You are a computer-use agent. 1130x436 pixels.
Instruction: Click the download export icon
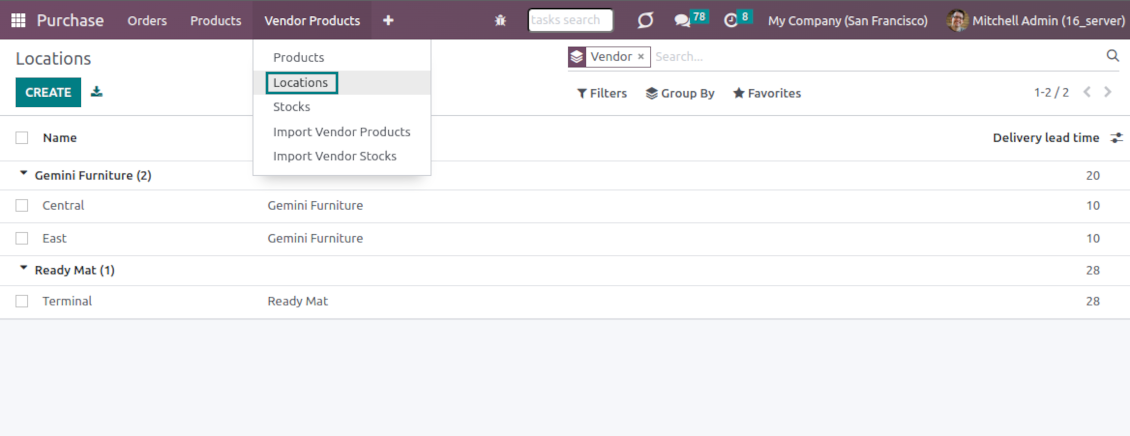tap(97, 92)
